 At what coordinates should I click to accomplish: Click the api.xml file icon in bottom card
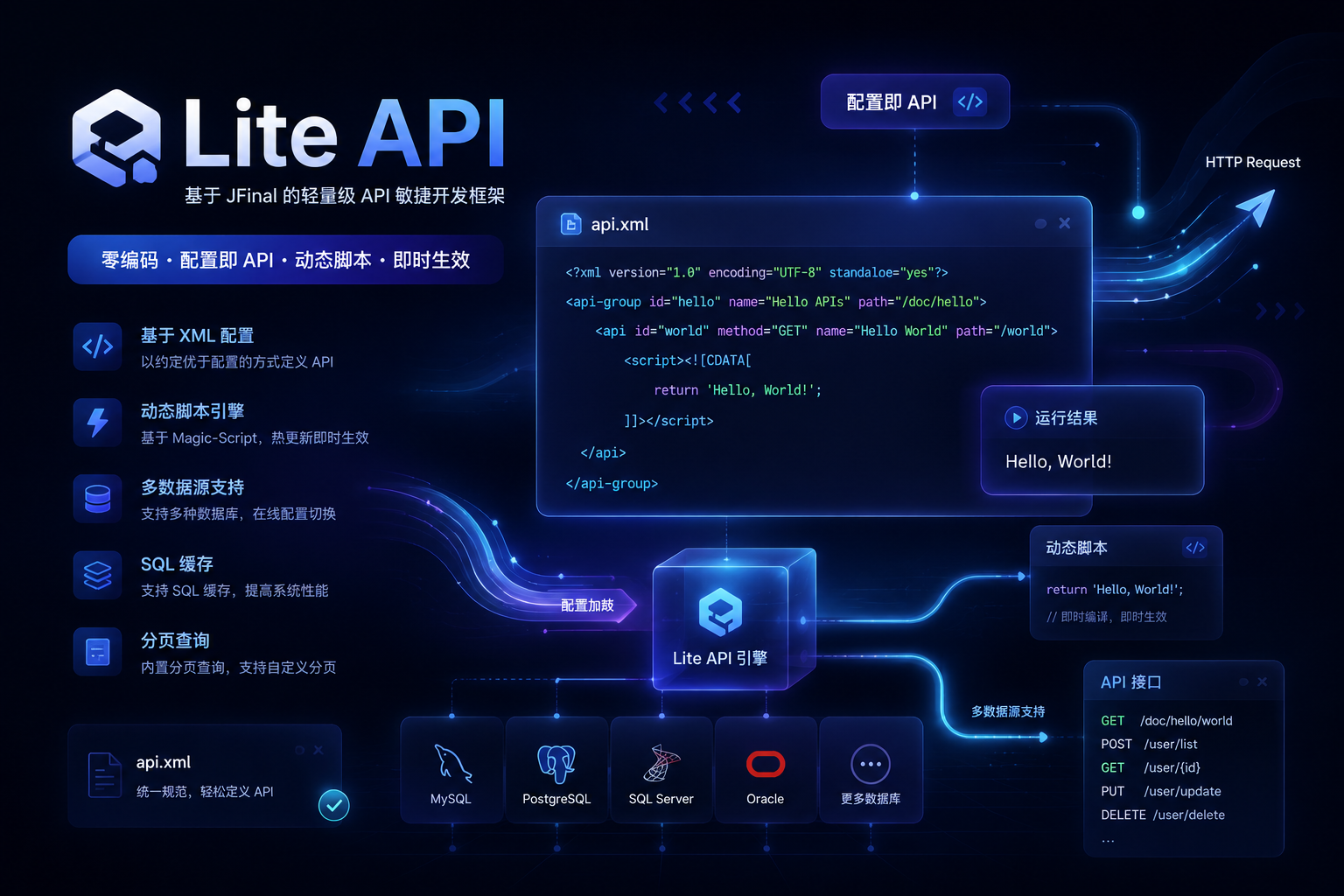[105, 775]
